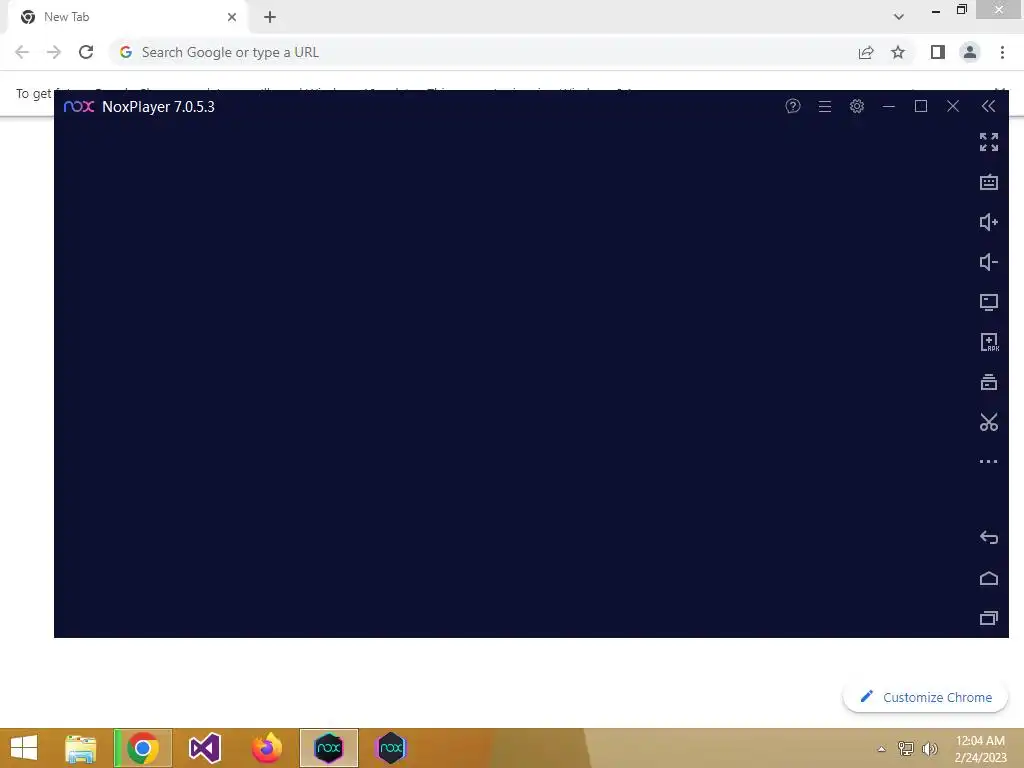The image size is (1024, 768).
Task: Launch Firefox from taskbar
Action: pos(266,748)
